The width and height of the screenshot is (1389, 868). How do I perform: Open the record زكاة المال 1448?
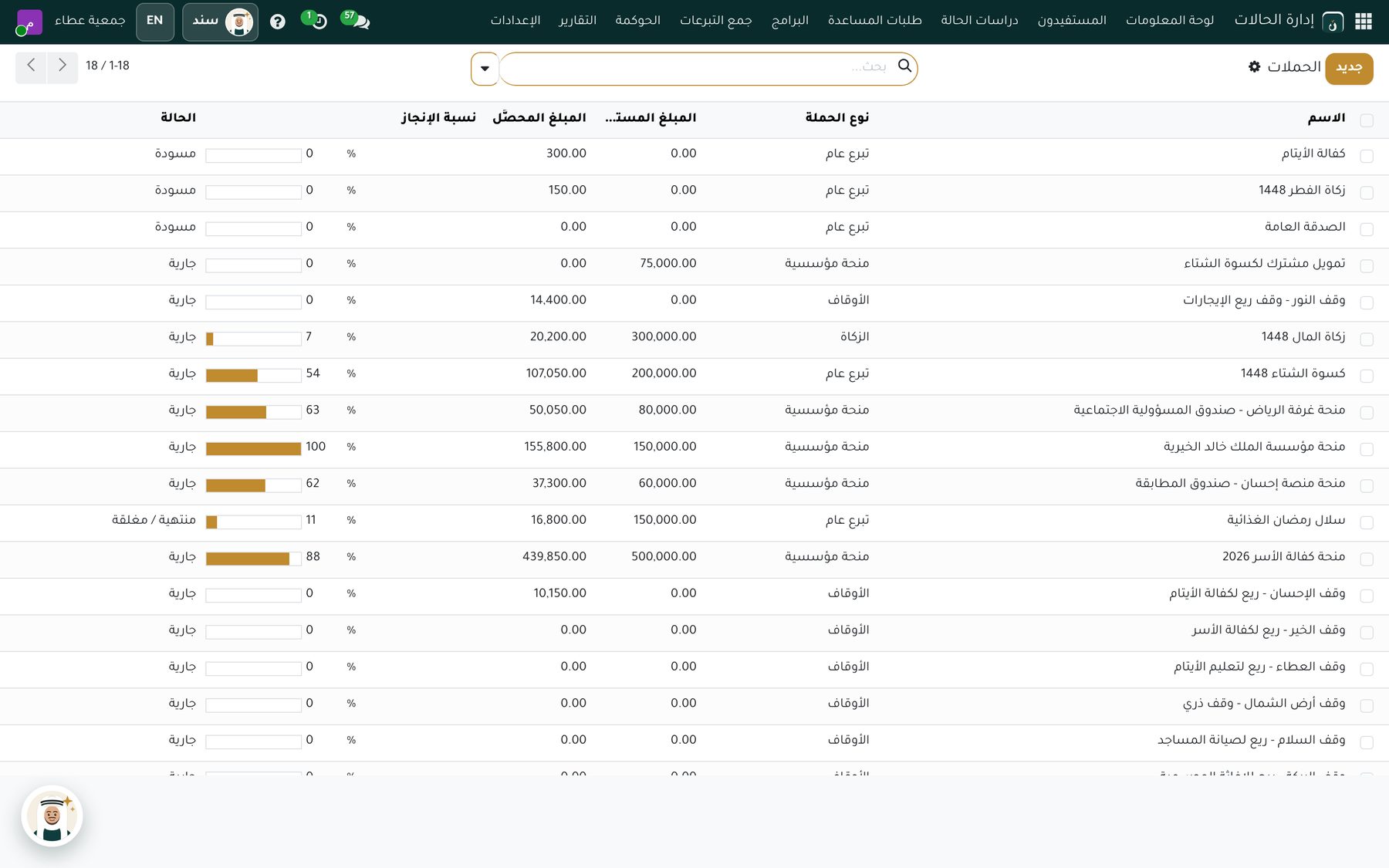pyautogui.click(x=1303, y=336)
